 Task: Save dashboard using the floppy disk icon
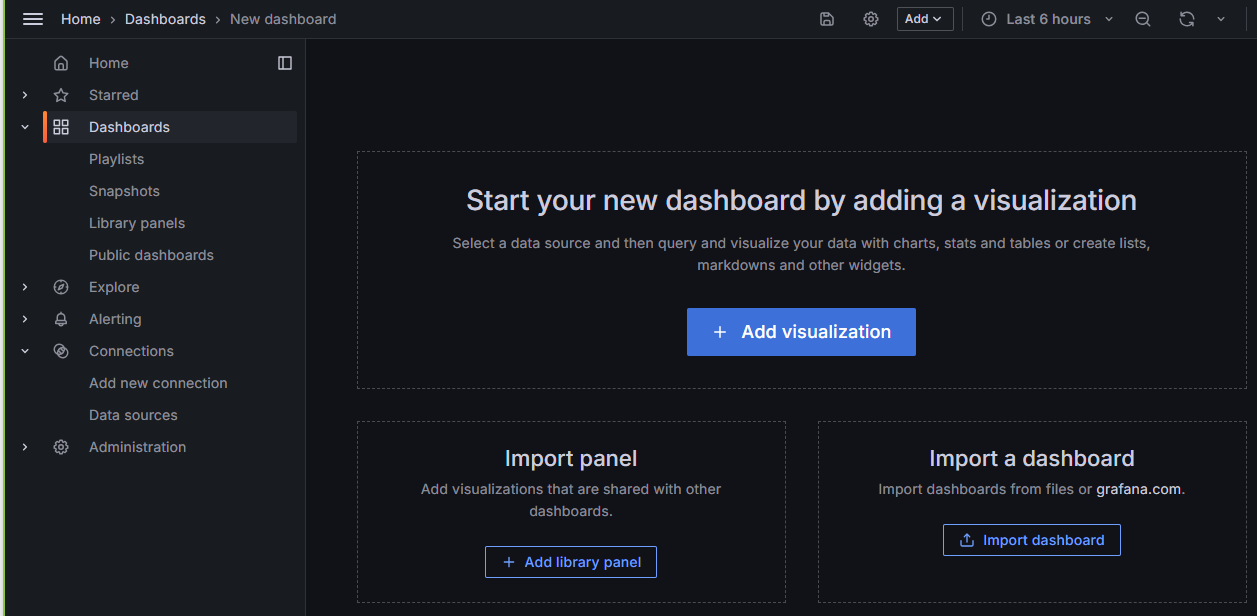827,19
